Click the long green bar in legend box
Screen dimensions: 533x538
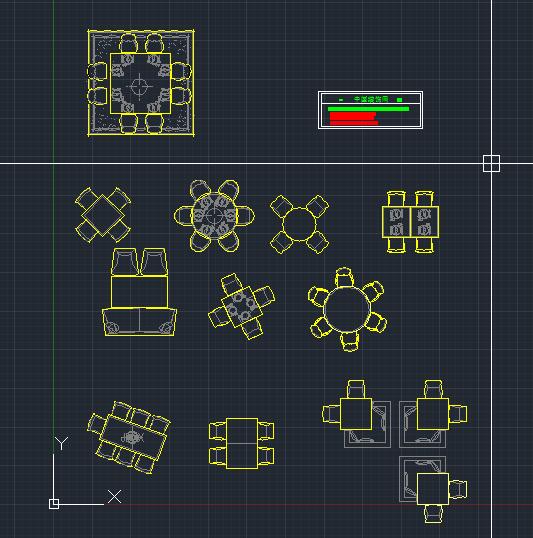tap(368, 109)
